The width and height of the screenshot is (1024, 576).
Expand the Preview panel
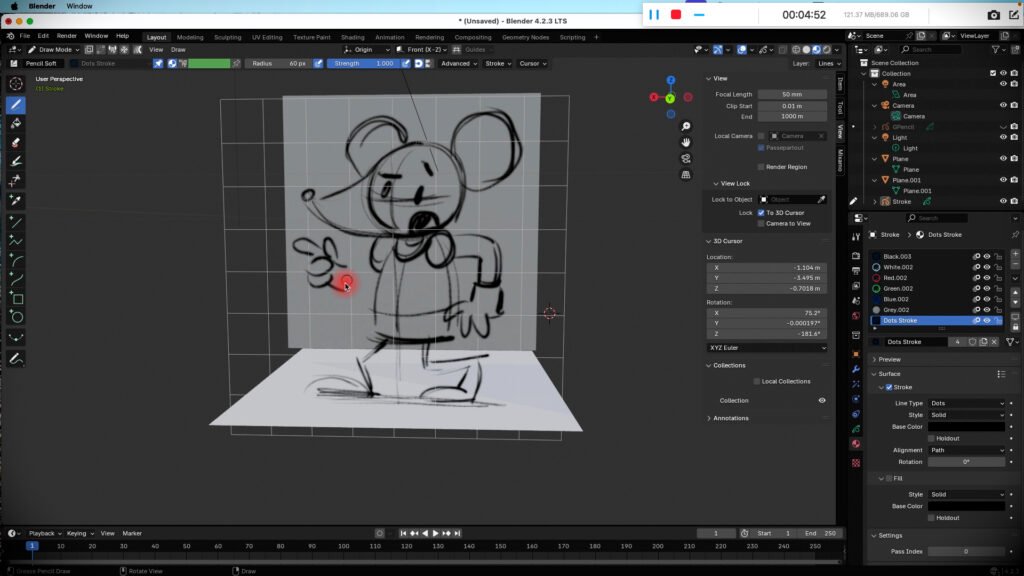click(889, 359)
